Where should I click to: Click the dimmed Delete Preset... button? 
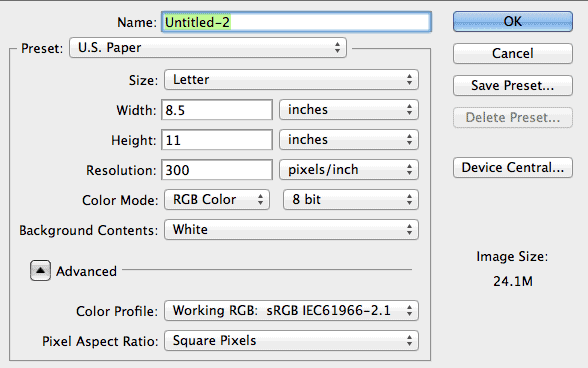point(513,118)
